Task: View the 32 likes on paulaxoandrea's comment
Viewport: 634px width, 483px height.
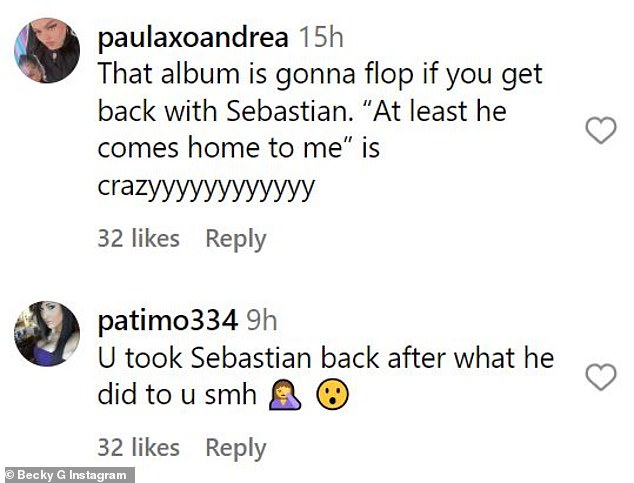Action: [139, 238]
